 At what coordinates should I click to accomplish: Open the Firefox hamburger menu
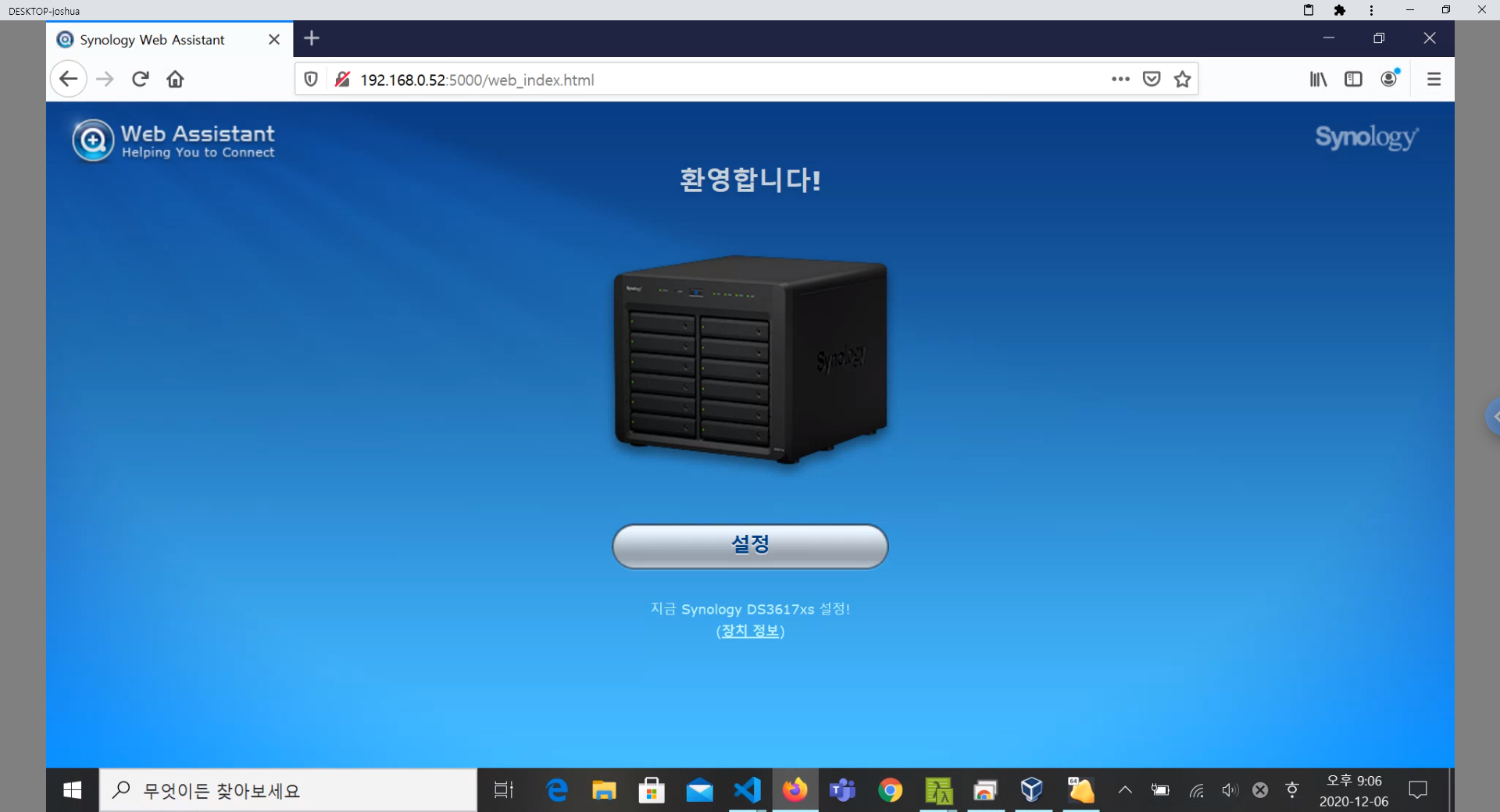click(1434, 79)
